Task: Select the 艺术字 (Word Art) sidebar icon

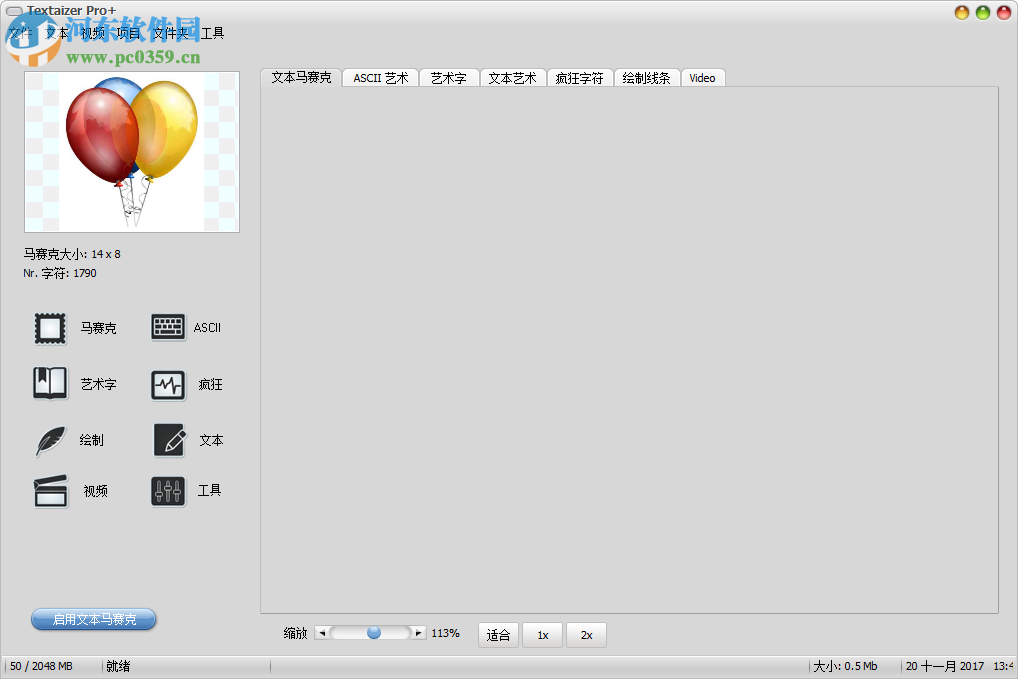Action: [x=50, y=384]
